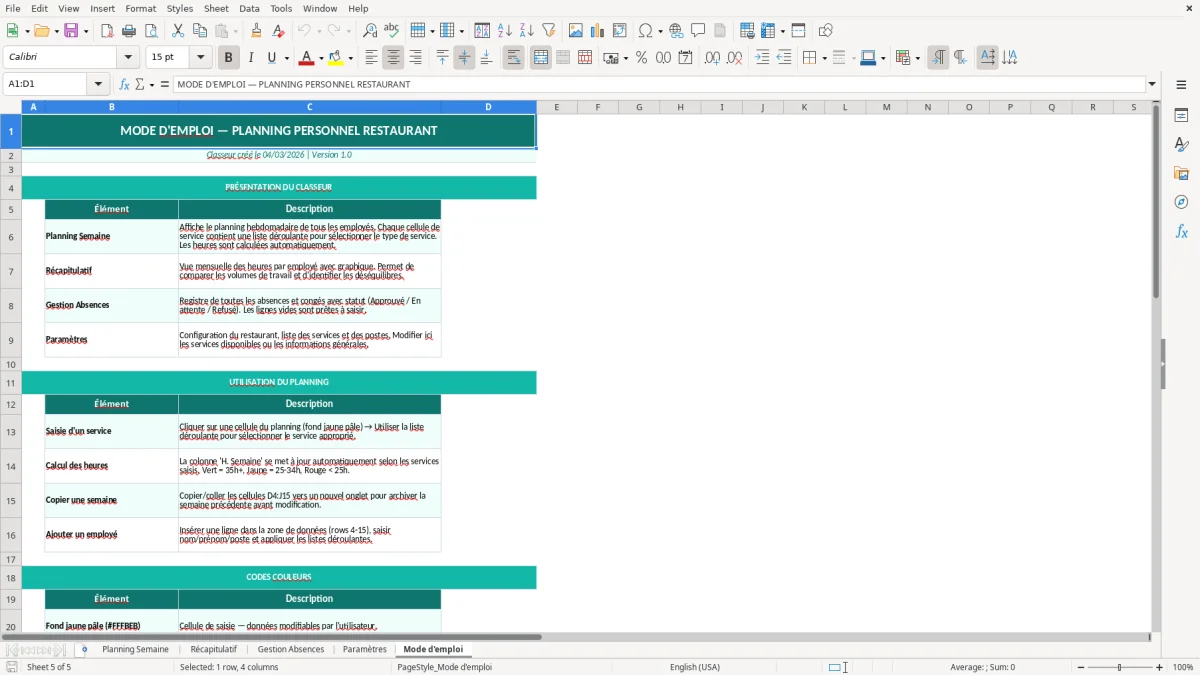Open font color dropdown arrow

[321, 58]
